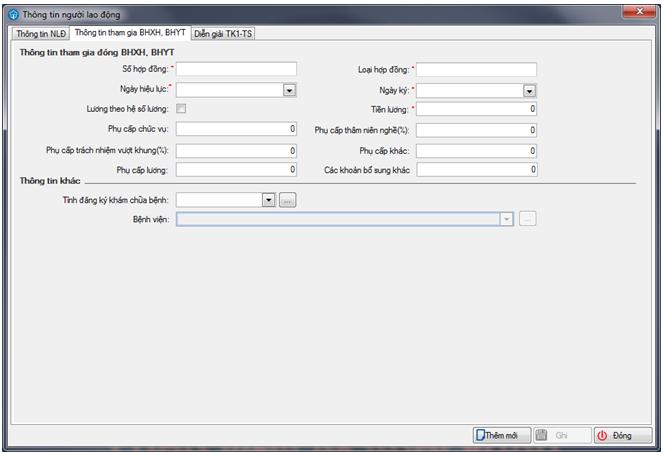The width and height of the screenshot is (663, 453).
Task: Click the Phụ cấp lương field
Action: 236,170
